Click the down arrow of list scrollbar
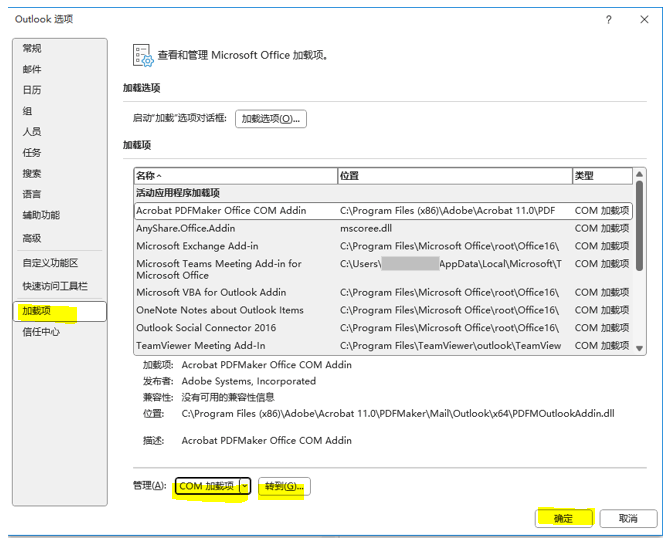Image resolution: width=666 pixels, height=545 pixels. (639, 348)
